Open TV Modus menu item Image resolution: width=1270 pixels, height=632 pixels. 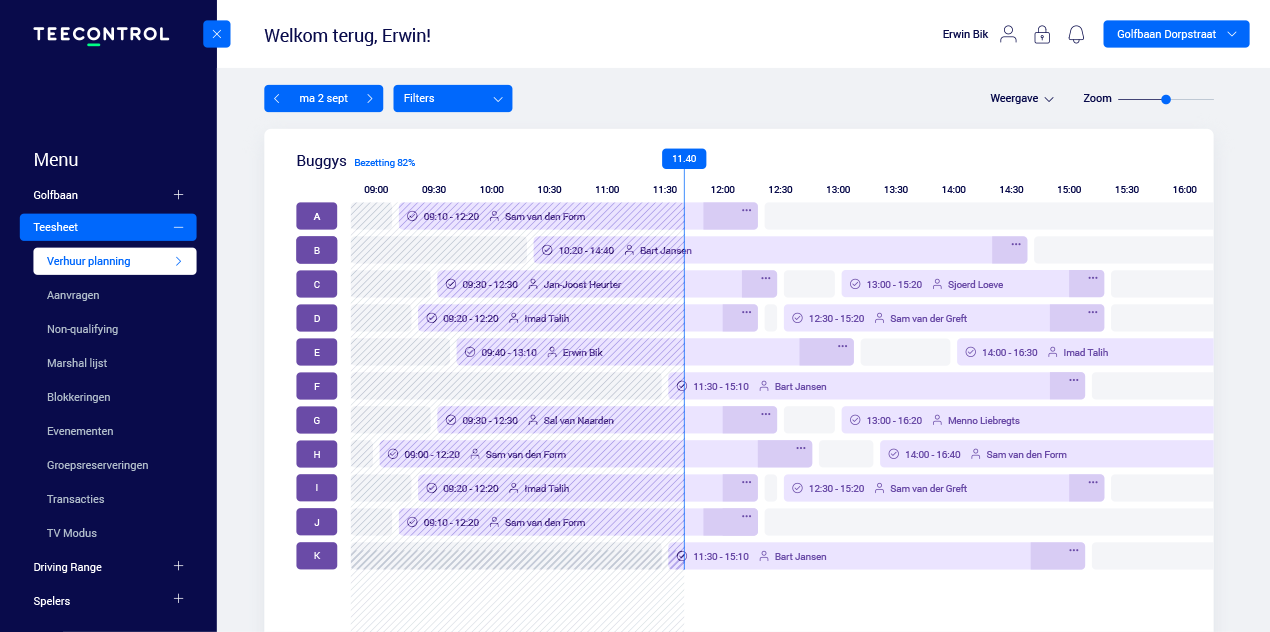[x=72, y=533]
